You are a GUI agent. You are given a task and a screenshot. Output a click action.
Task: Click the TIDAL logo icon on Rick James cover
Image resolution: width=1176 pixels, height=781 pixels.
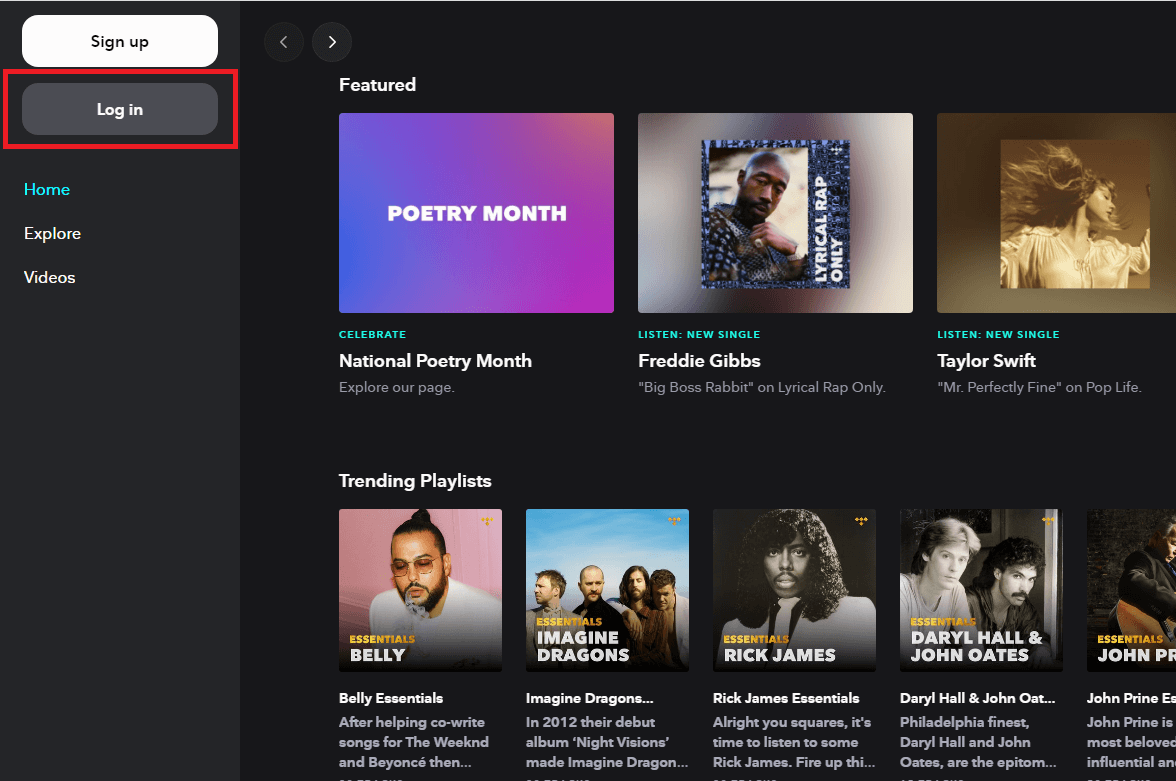click(861, 521)
